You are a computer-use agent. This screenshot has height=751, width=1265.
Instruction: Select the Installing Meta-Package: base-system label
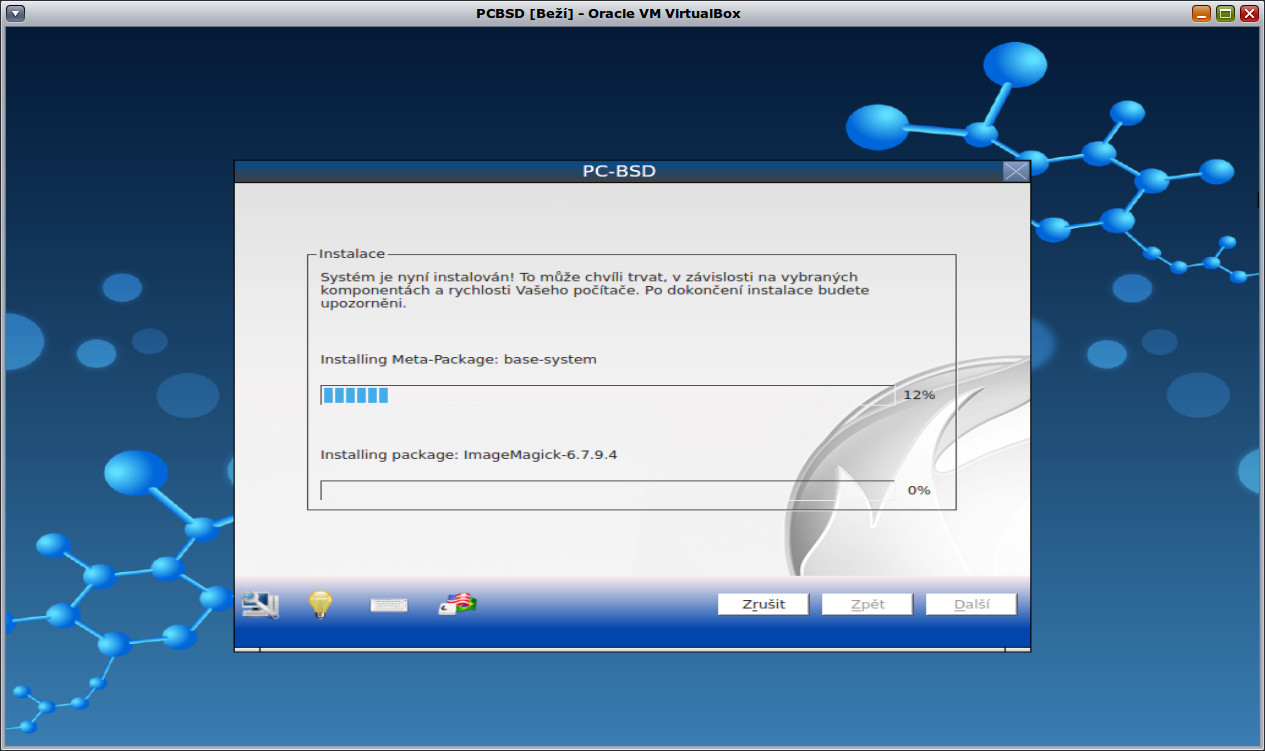tap(457, 359)
